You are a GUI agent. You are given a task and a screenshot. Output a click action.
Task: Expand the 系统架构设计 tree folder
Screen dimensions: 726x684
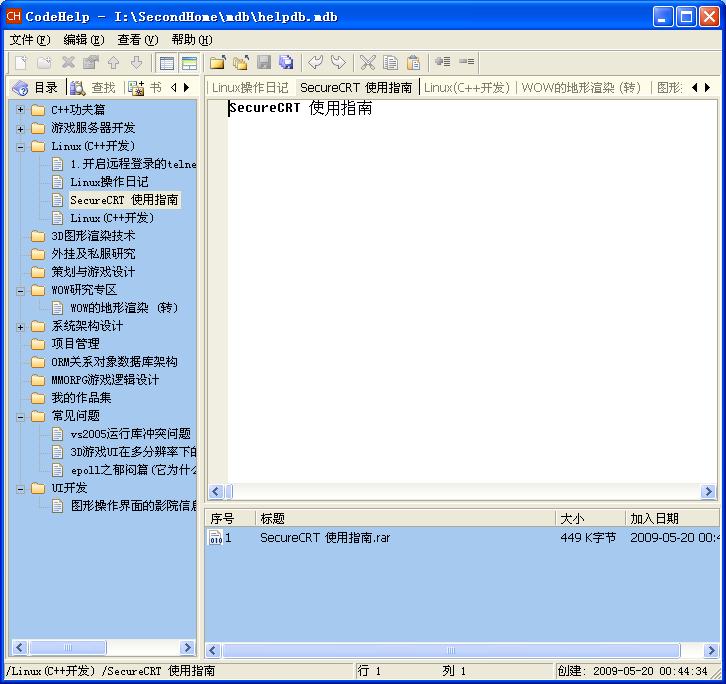(x=20, y=326)
